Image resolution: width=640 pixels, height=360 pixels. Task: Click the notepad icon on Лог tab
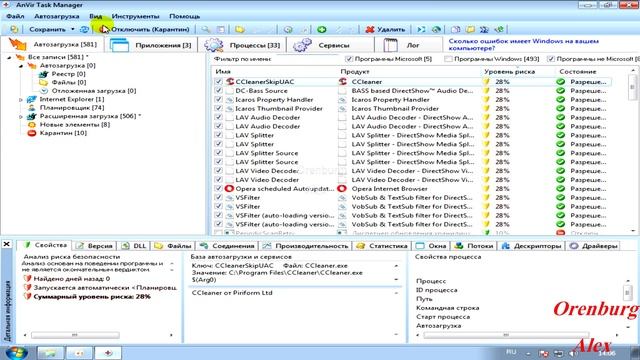coord(390,45)
